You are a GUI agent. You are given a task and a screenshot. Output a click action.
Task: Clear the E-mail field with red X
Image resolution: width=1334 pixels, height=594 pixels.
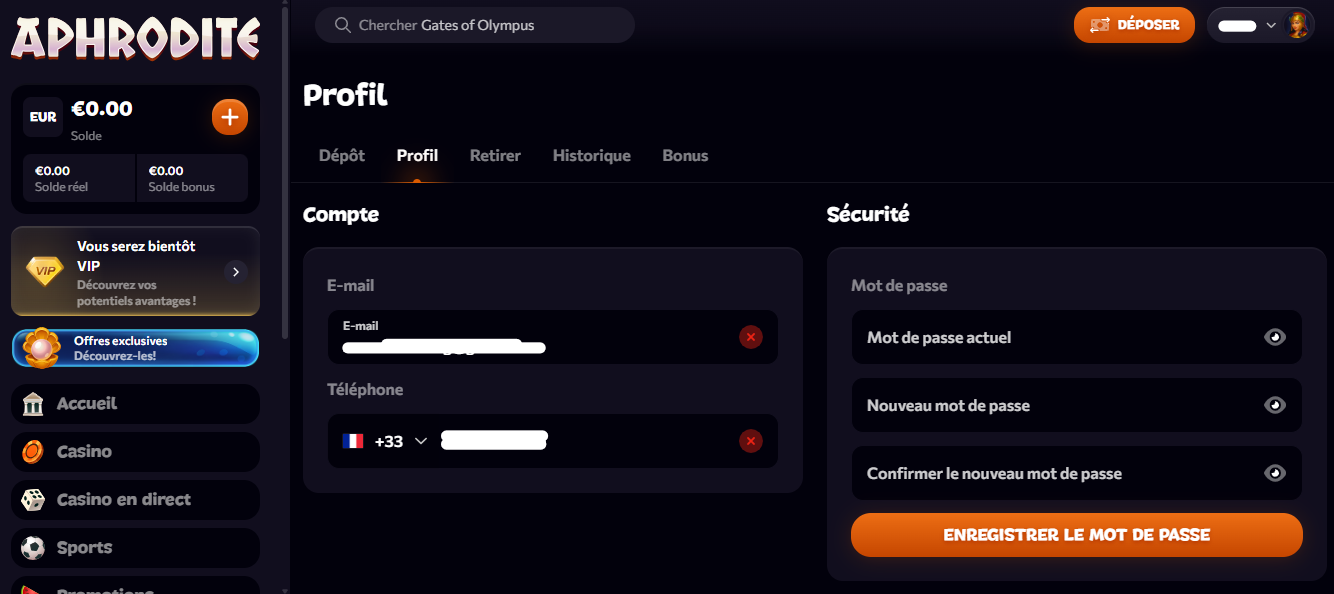[751, 337]
